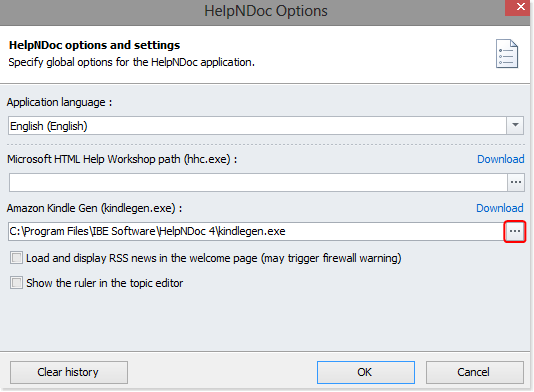The width and height of the screenshot is (534, 392).
Task: Click the 'HelpNDoc options and settings' heading
Action: 94,45
